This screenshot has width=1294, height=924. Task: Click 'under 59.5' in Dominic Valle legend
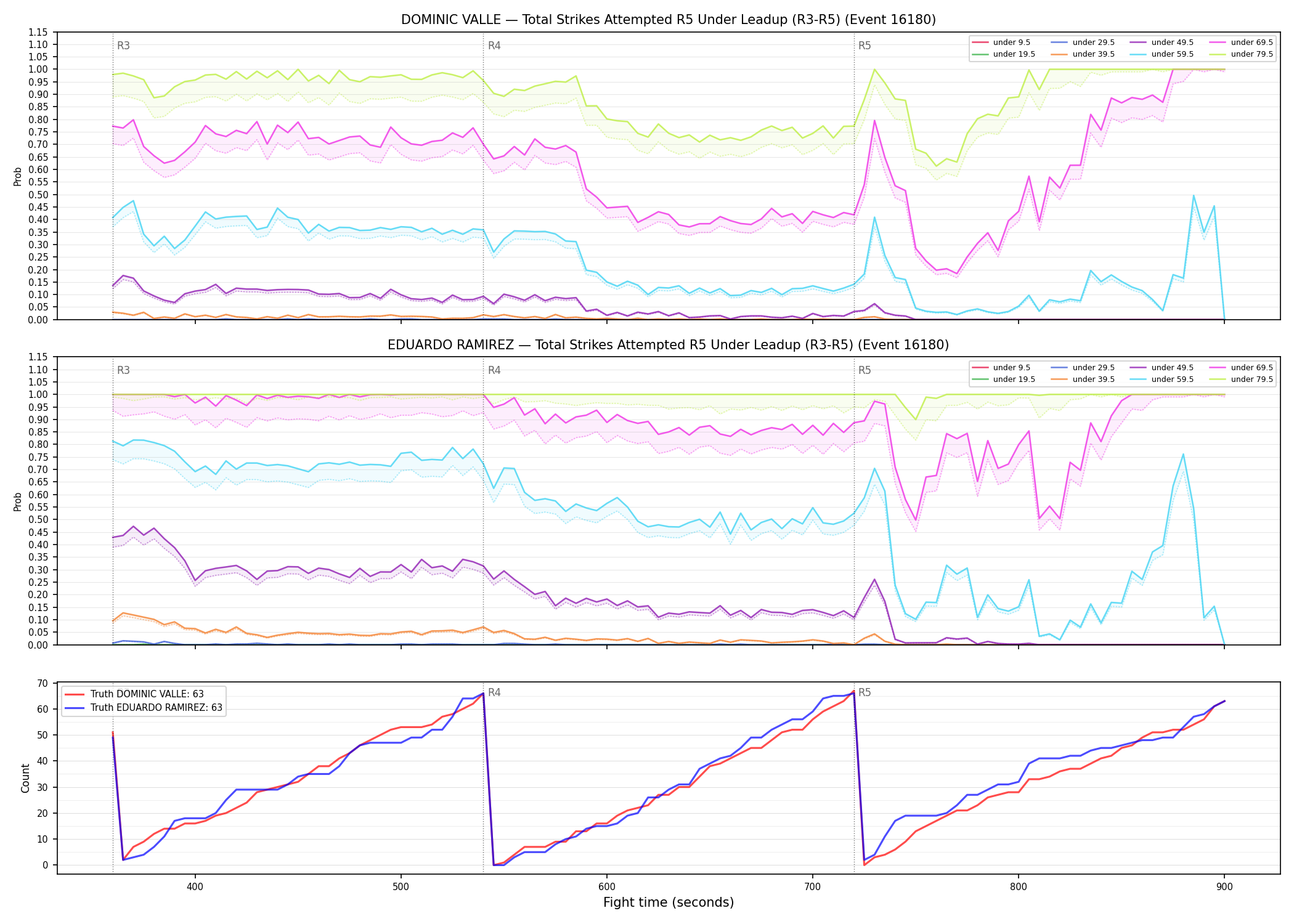click(1173, 54)
